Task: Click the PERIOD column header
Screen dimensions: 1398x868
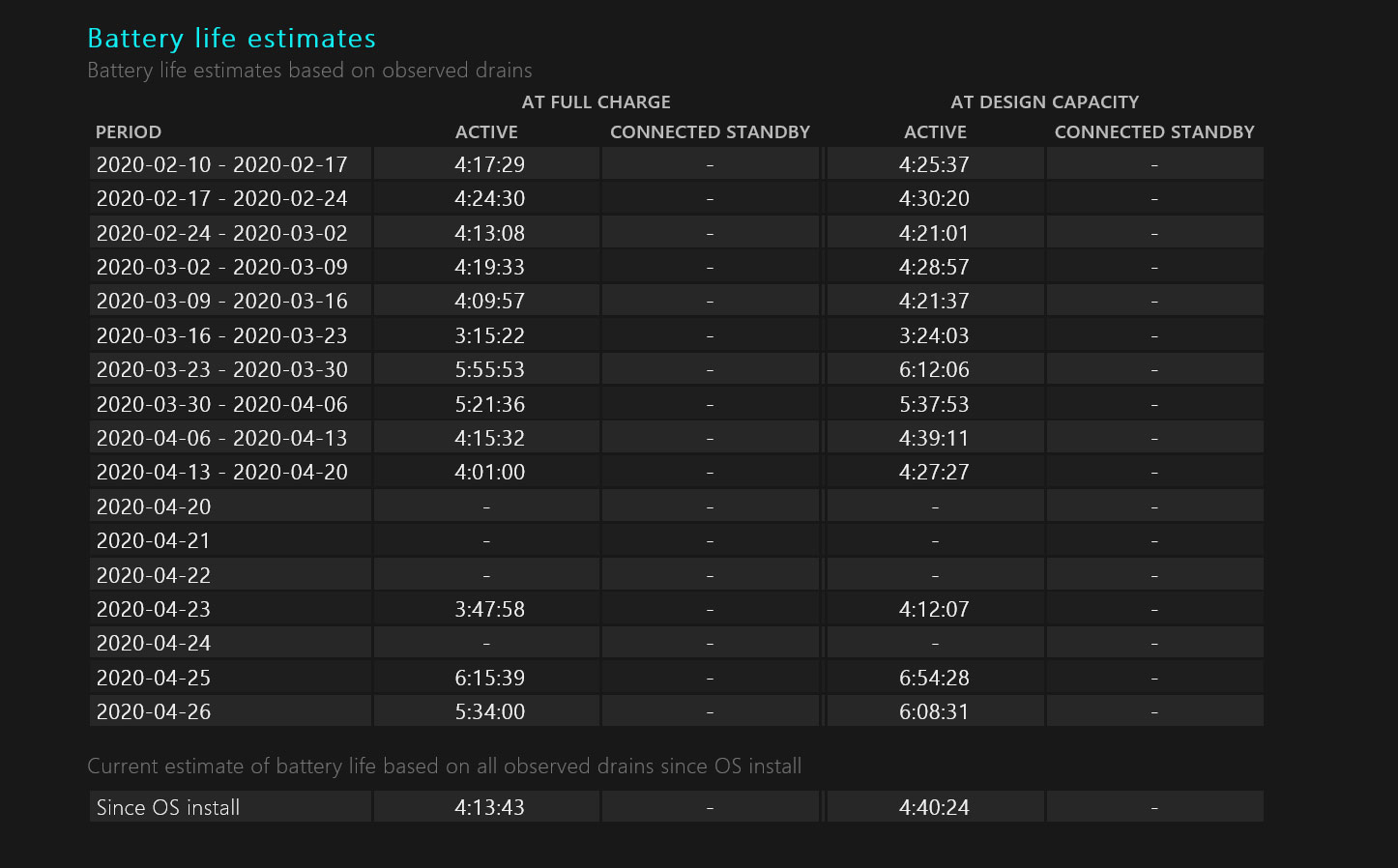Action: 129,132
